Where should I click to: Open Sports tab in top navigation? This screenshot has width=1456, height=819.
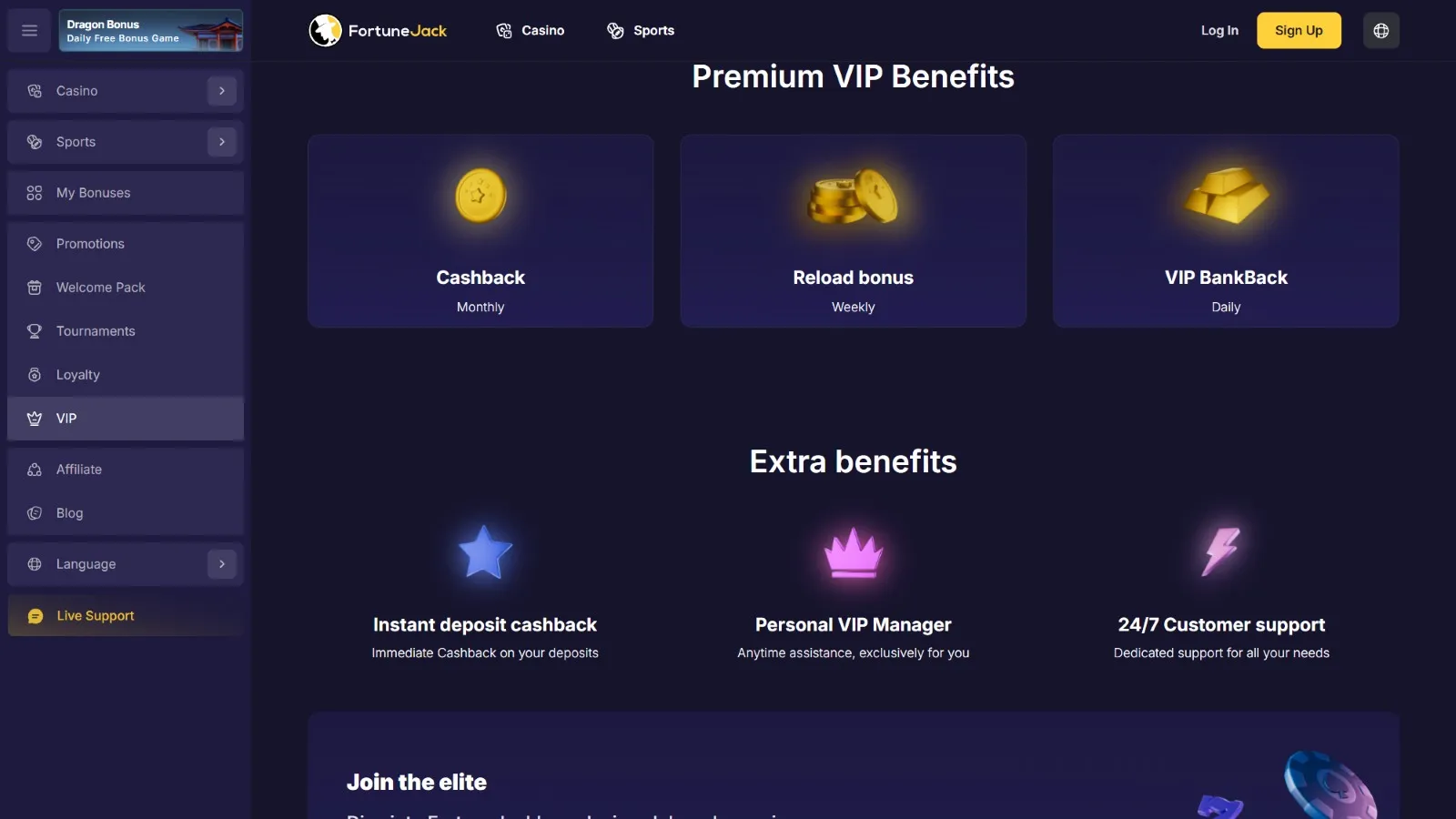[641, 31]
